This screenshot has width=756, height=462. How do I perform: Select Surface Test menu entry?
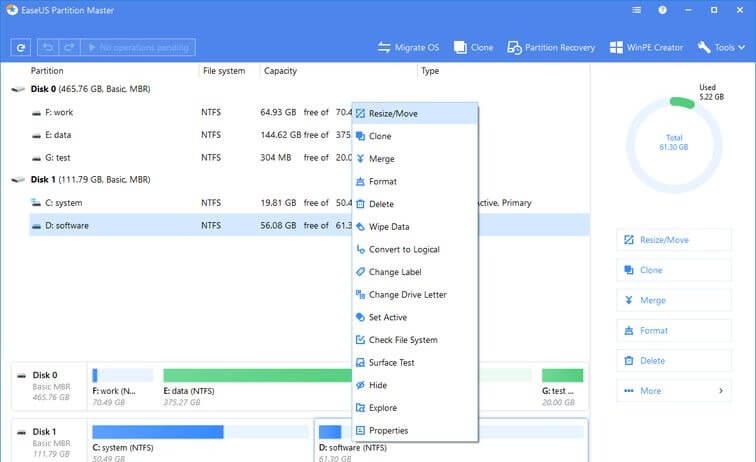coord(415,363)
